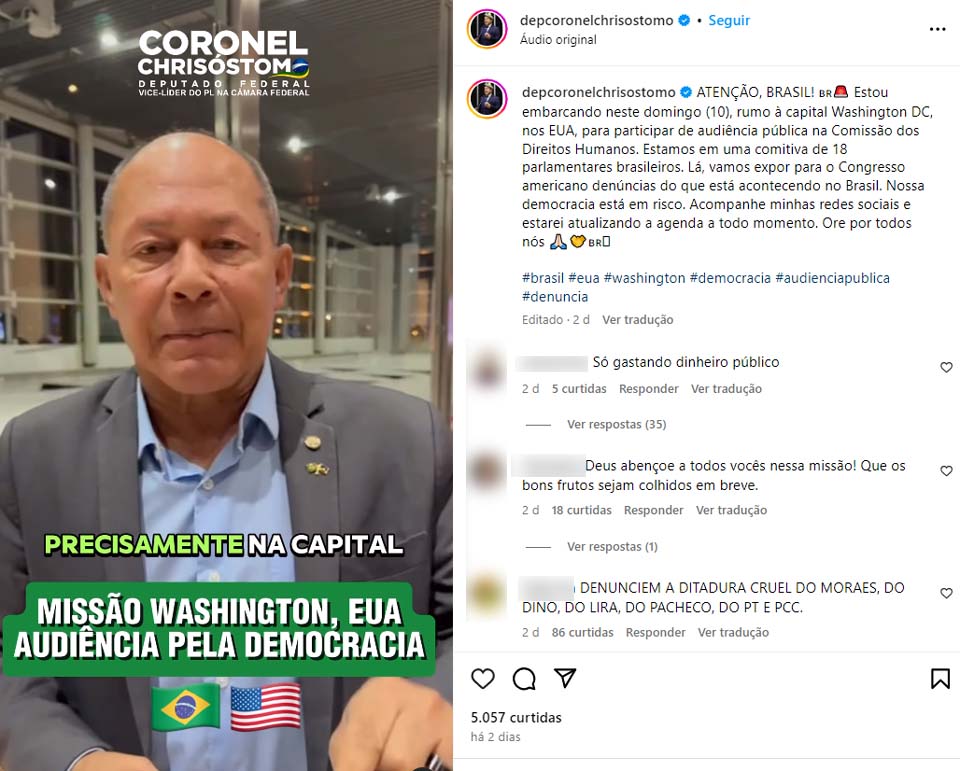This screenshot has width=960, height=771.
Task: Follow the account with Seguir
Action: click(729, 20)
